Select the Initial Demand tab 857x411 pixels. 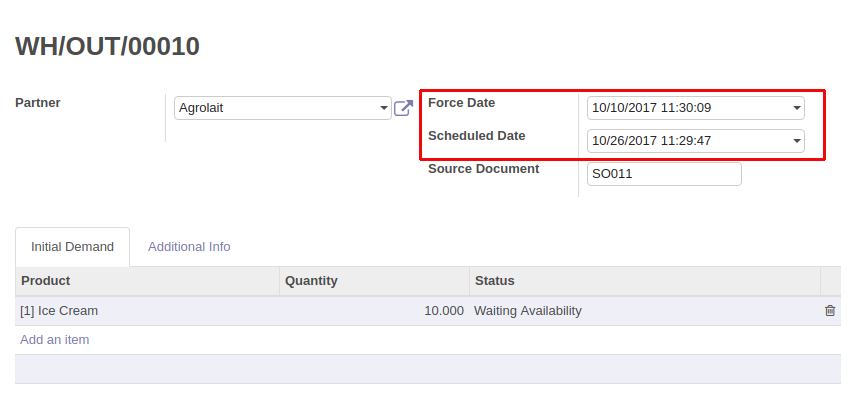pos(72,246)
